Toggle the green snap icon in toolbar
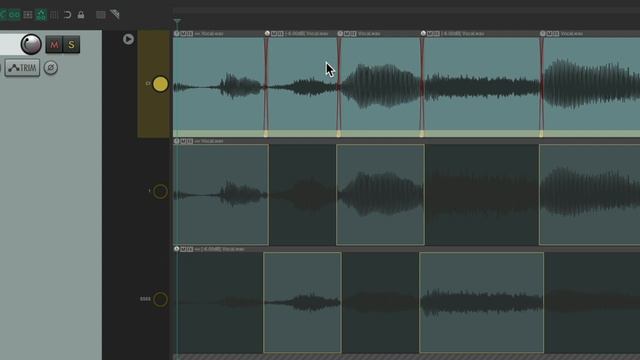 [x=41, y=15]
